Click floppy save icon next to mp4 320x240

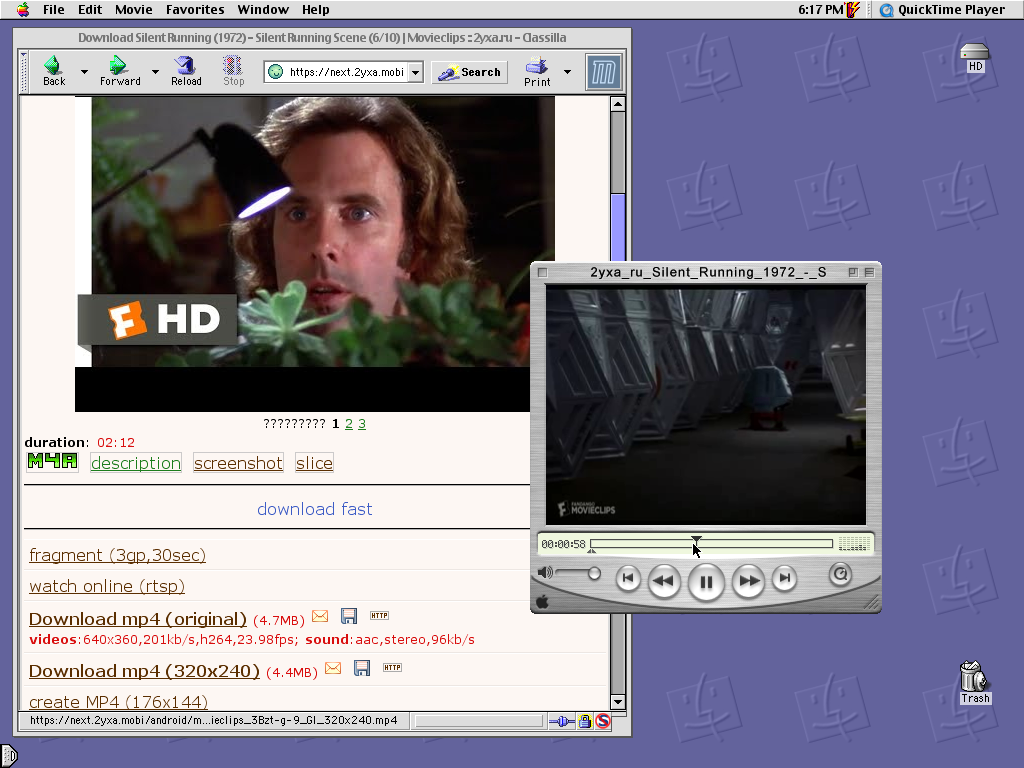coord(362,668)
